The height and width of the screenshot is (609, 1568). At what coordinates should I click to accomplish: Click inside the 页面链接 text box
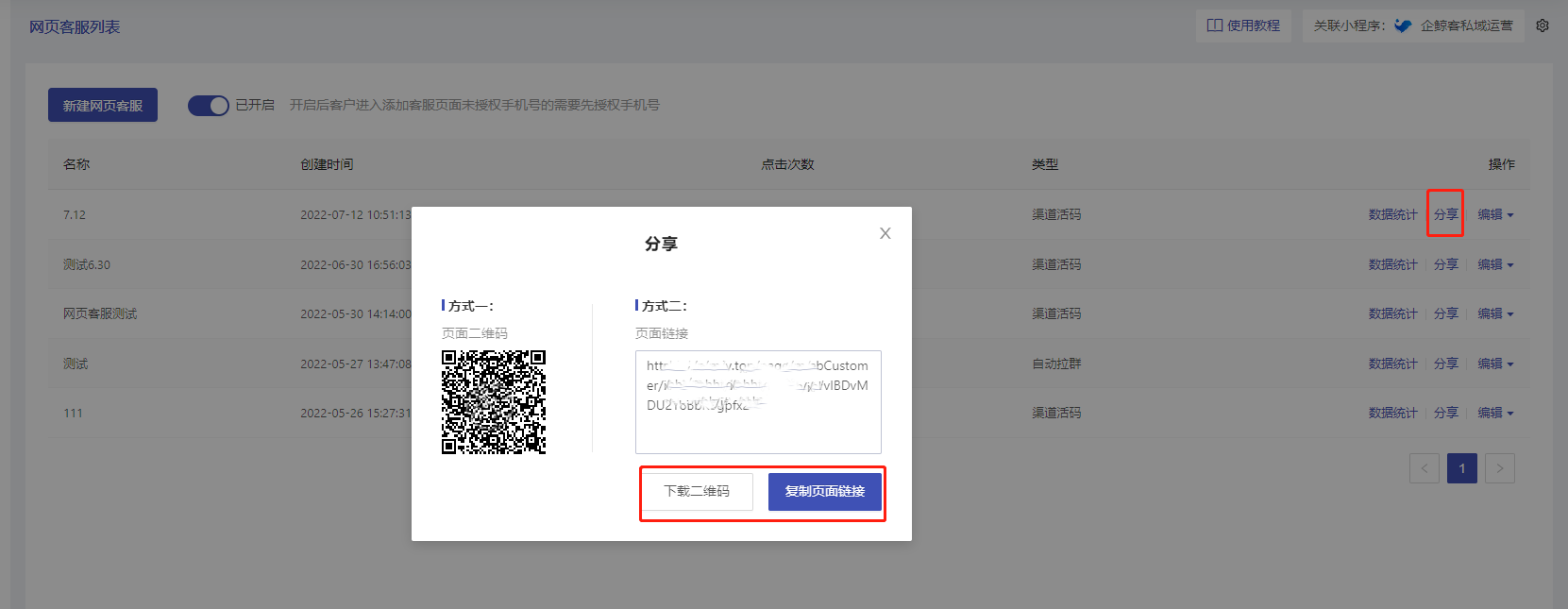pos(758,402)
